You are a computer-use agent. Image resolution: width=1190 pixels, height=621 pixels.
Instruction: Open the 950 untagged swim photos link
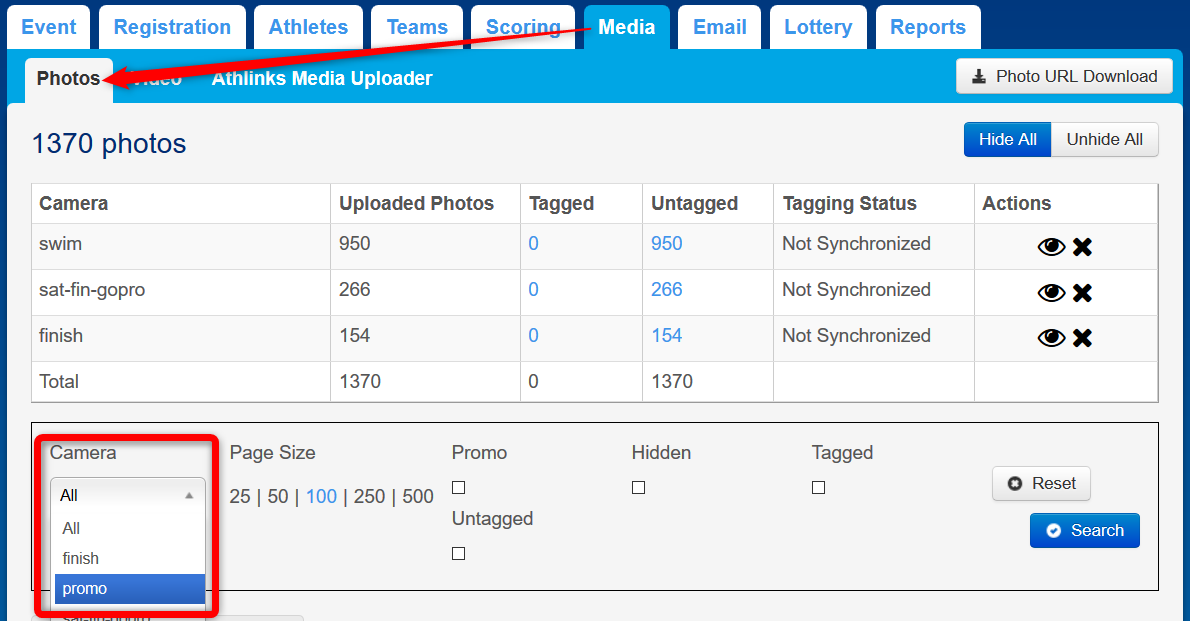click(x=667, y=244)
